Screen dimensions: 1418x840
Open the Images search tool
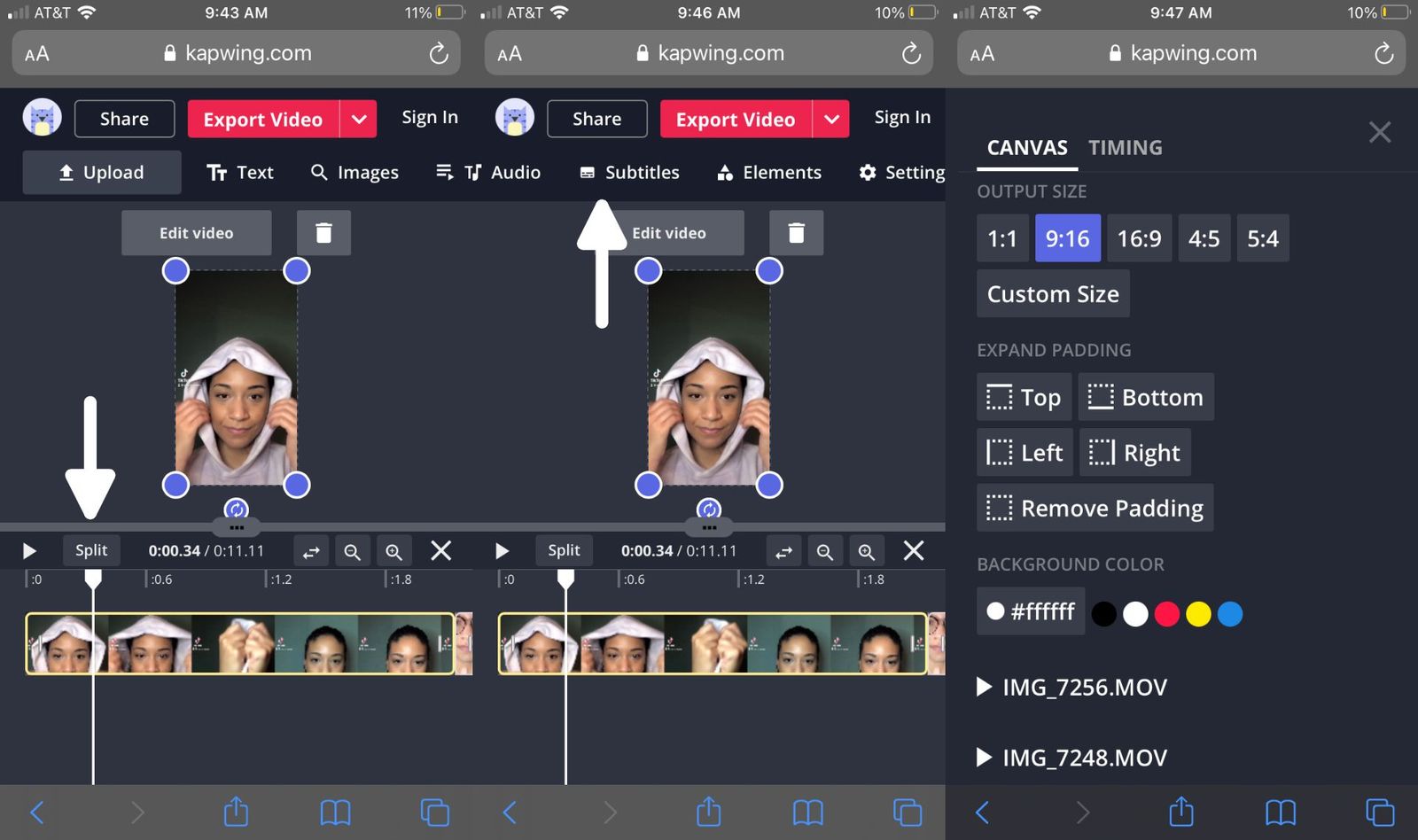pos(354,173)
